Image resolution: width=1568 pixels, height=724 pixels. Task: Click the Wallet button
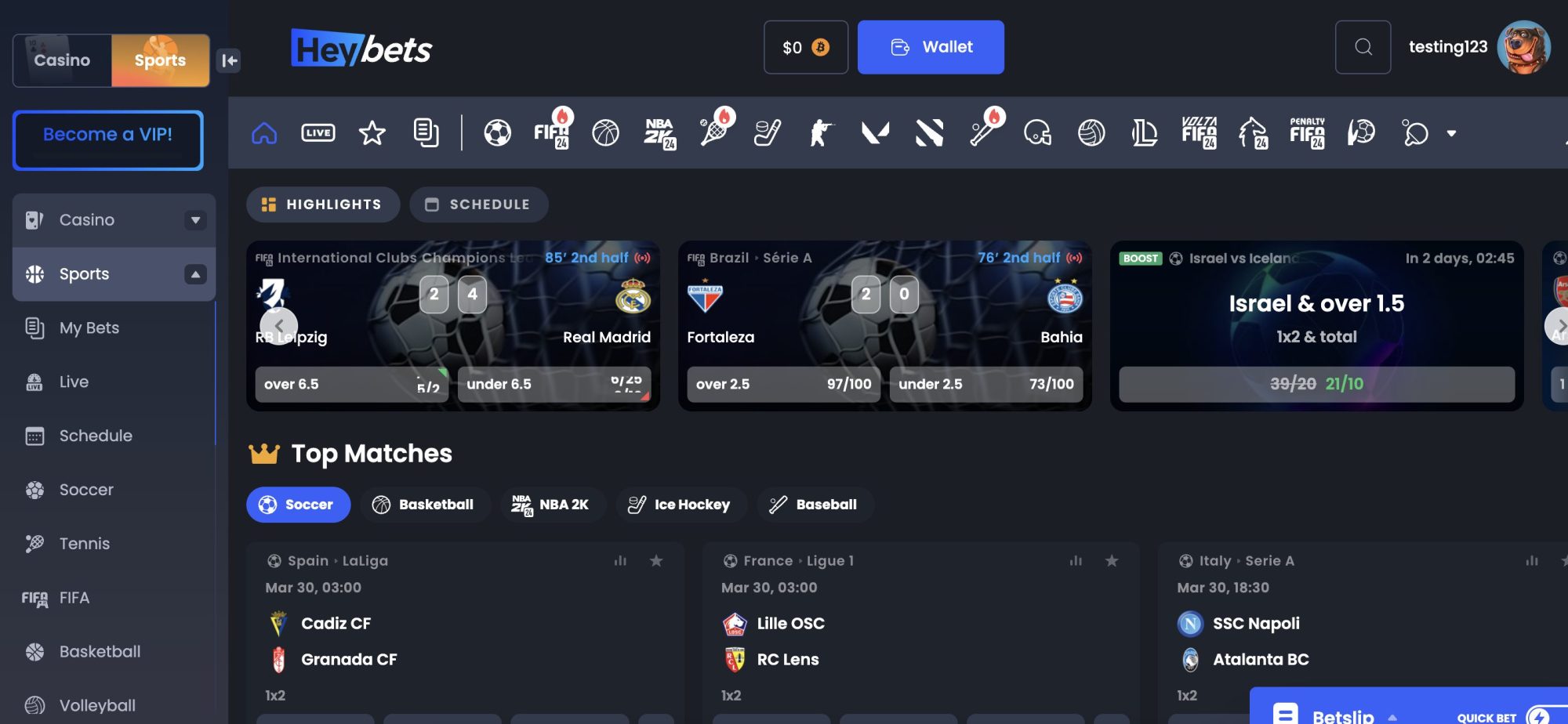931,47
